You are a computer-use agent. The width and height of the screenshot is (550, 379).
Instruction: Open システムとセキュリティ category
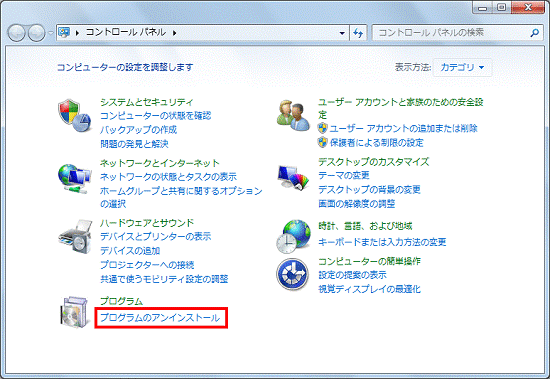click(147, 102)
